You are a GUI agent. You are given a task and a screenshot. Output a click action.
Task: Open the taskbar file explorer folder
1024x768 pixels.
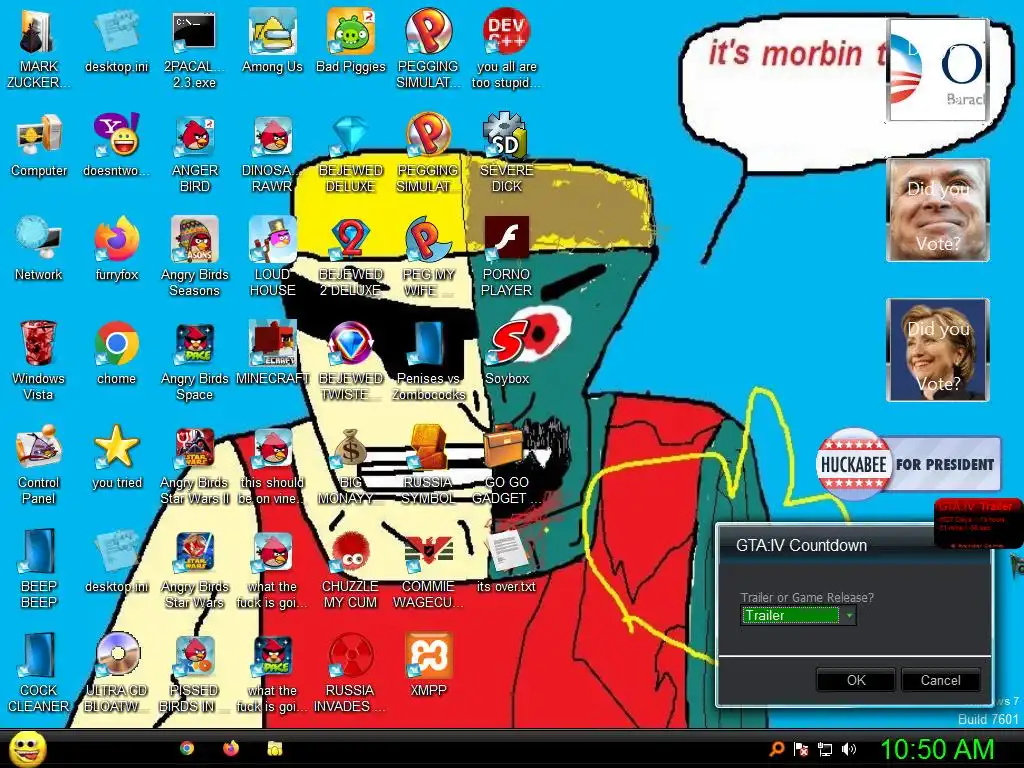275,748
